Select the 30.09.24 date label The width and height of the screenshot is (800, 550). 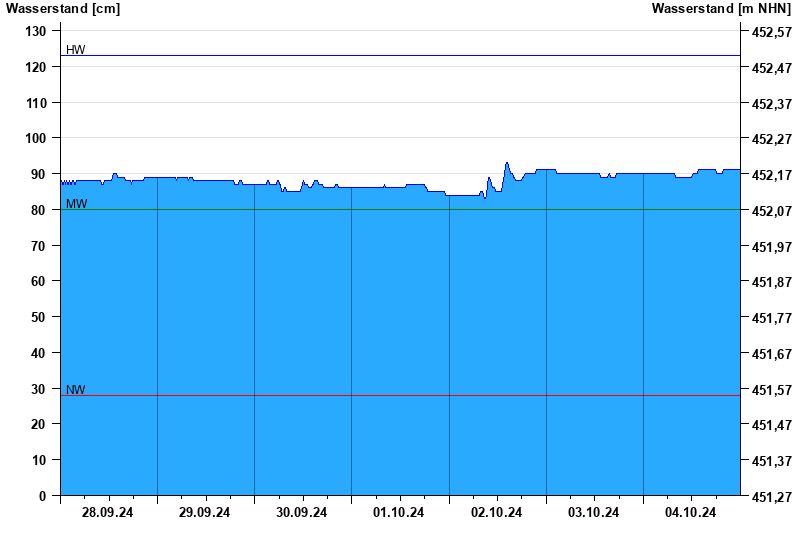tap(302, 513)
